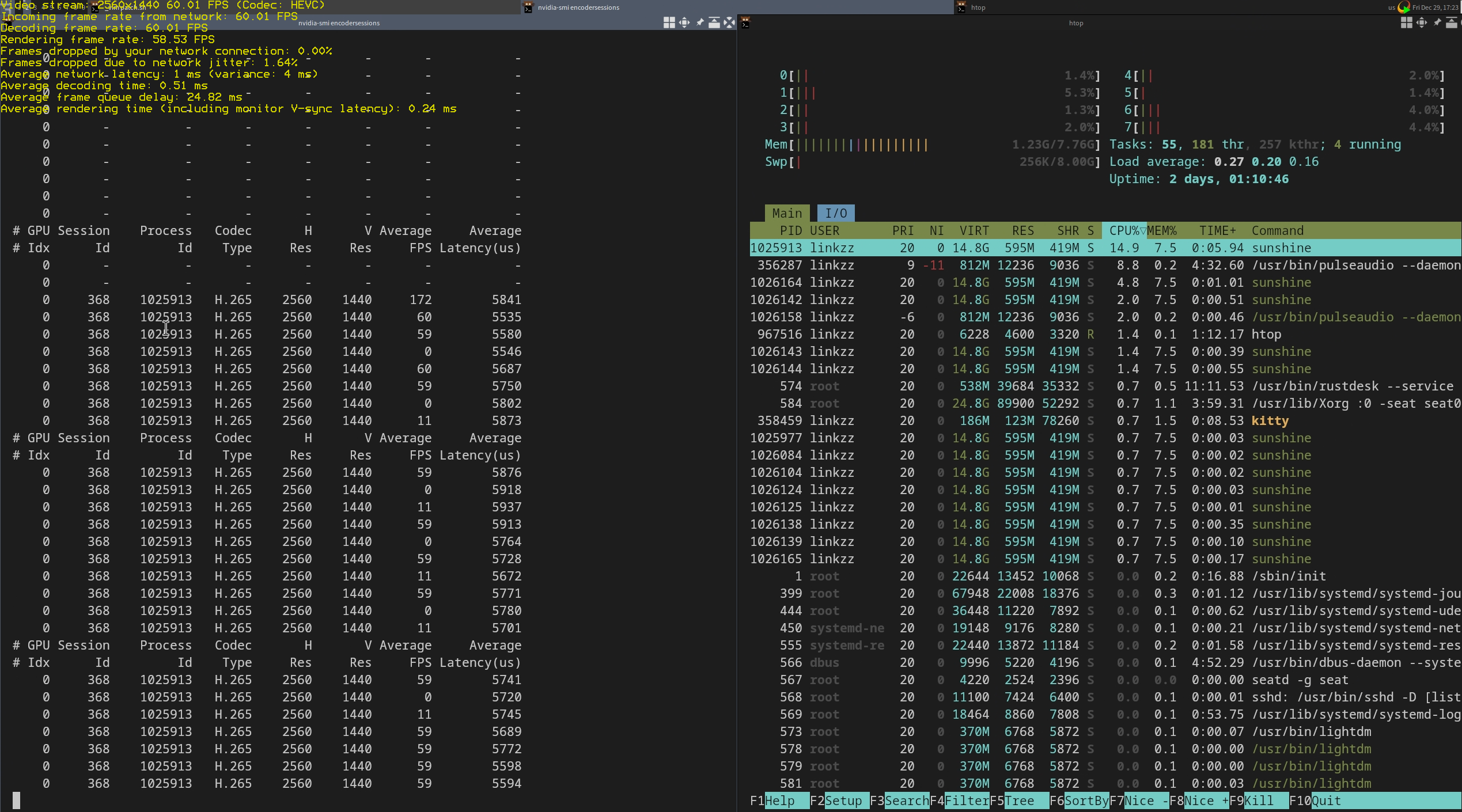Click F8 Nice + in htop footer
This screenshot has height=812, width=1462.
click(x=1199, y=800)
